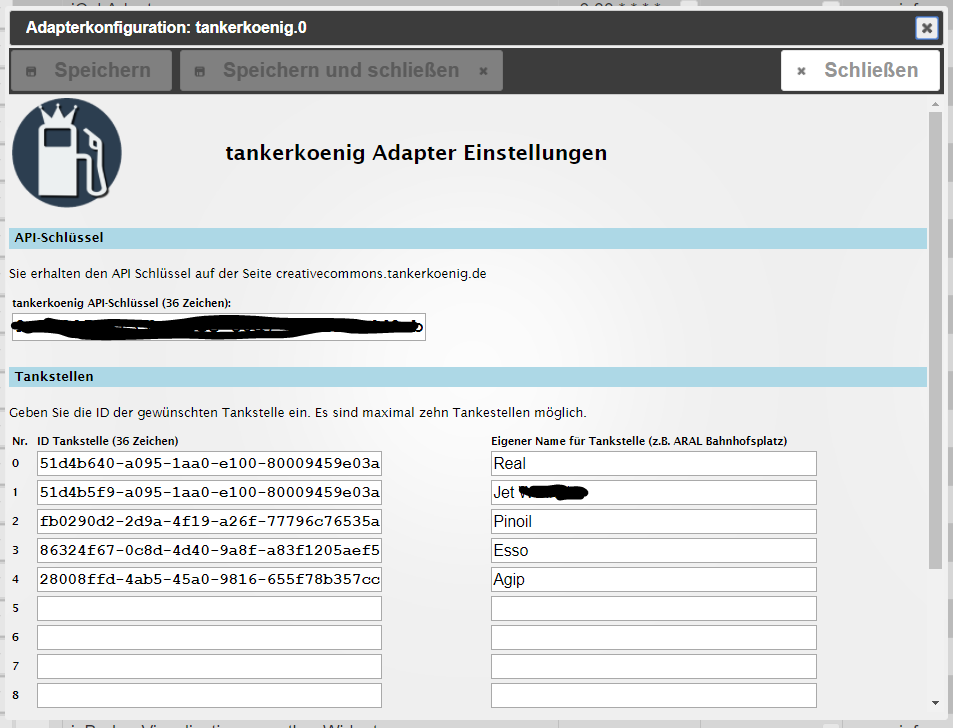Screen dimensions: 953x728
Task: Click the Speichern button
Action: click(91, 70)
